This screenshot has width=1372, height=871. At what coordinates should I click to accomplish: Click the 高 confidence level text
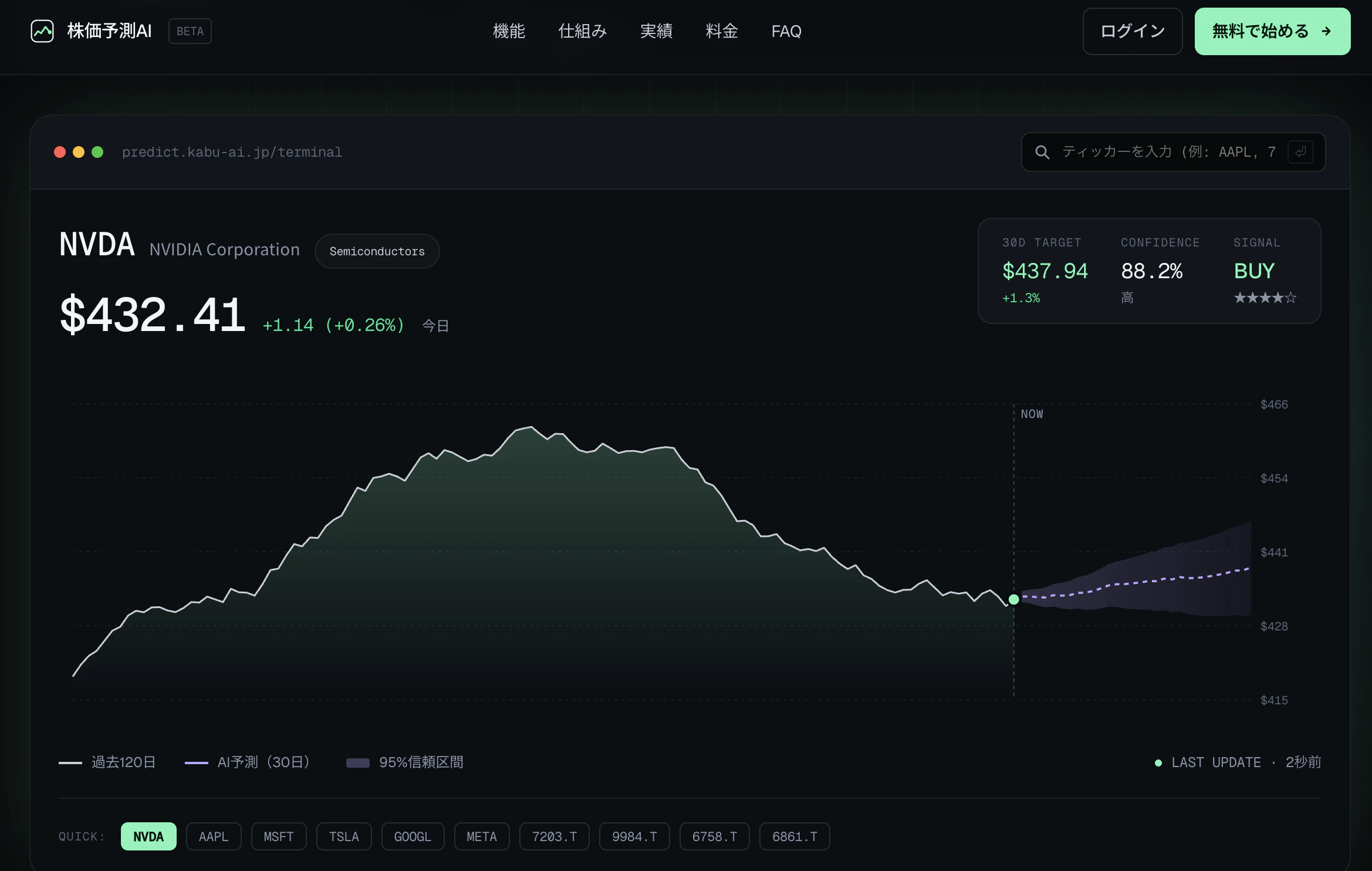(1127, 298)
